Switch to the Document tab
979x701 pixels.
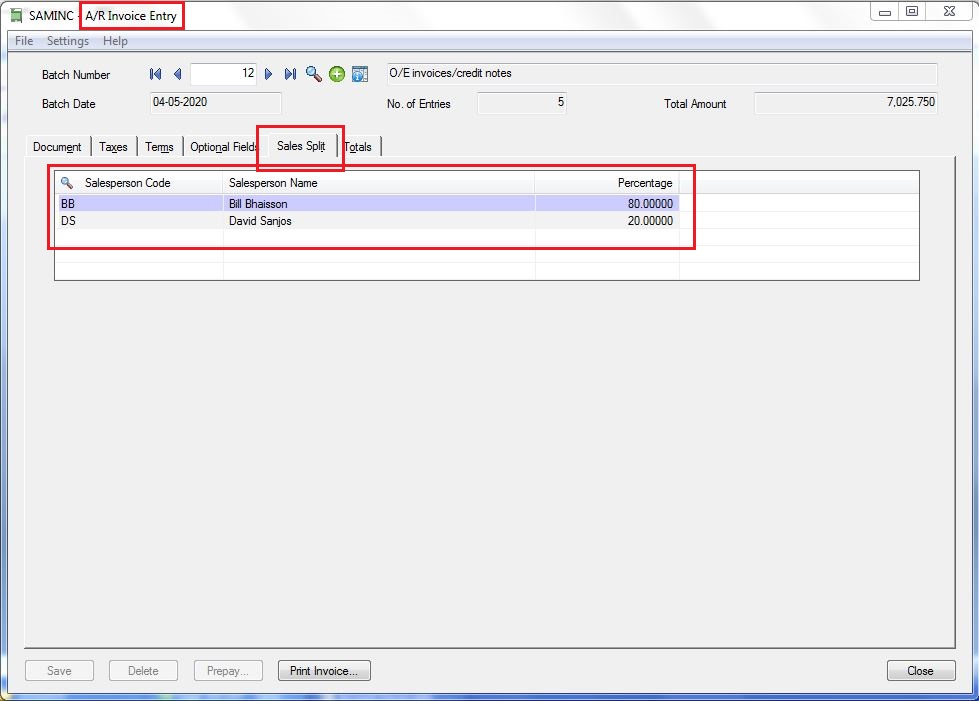(x=57, y=147)
